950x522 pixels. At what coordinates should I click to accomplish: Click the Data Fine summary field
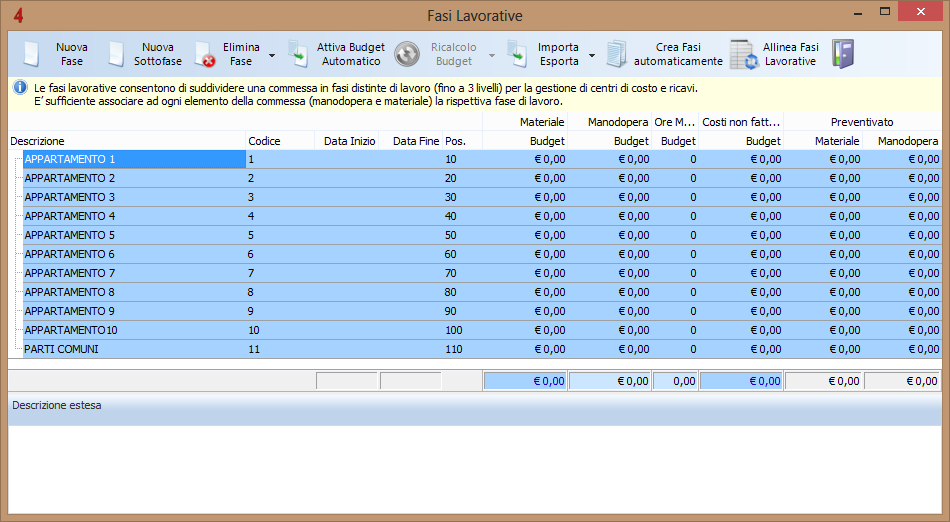click(x=411, y=381)
